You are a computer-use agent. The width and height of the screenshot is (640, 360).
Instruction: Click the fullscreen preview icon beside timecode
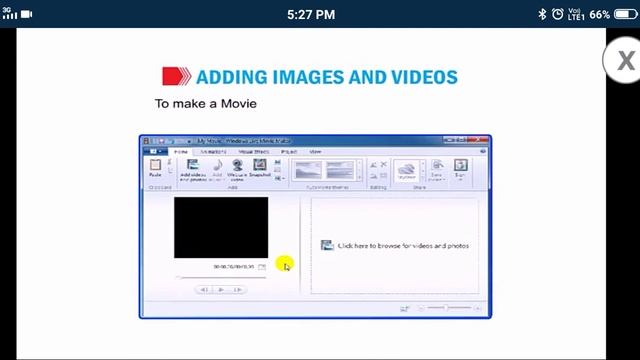click(262, 267)
